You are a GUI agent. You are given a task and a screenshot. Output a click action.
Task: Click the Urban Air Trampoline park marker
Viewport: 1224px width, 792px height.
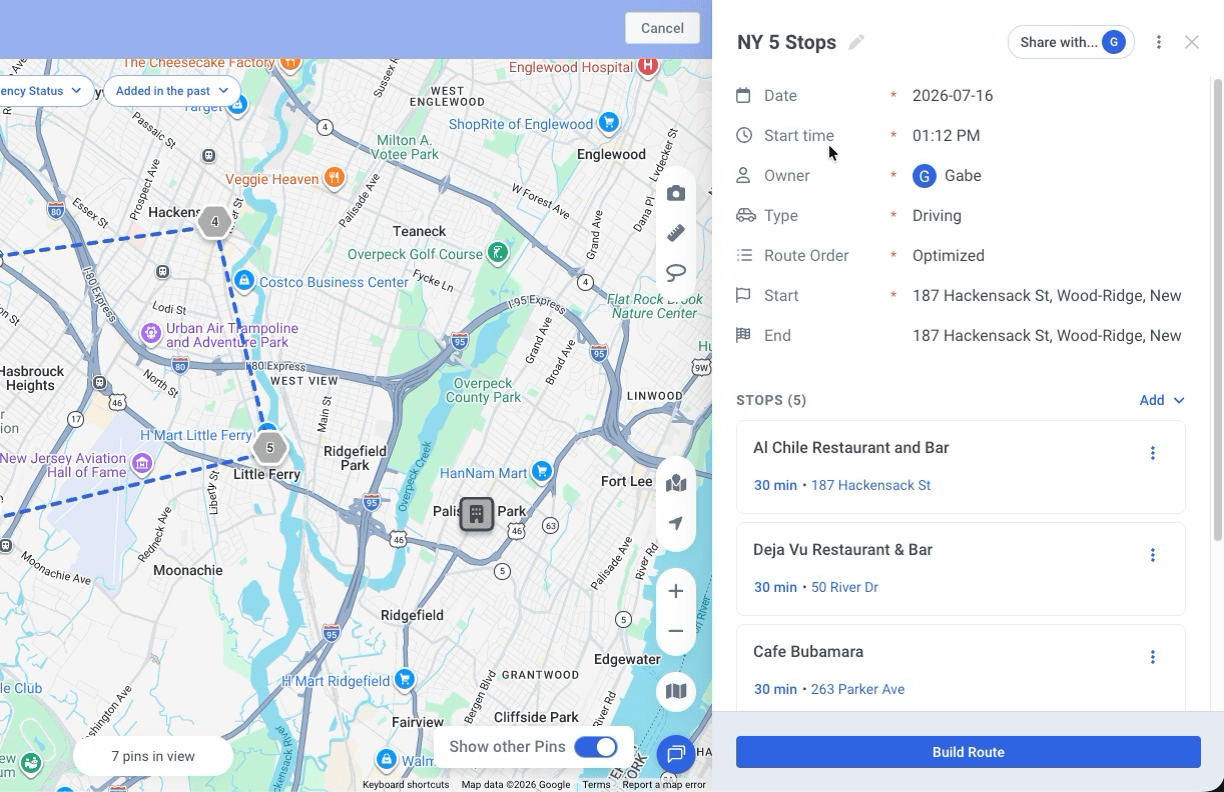coord(151,333)
